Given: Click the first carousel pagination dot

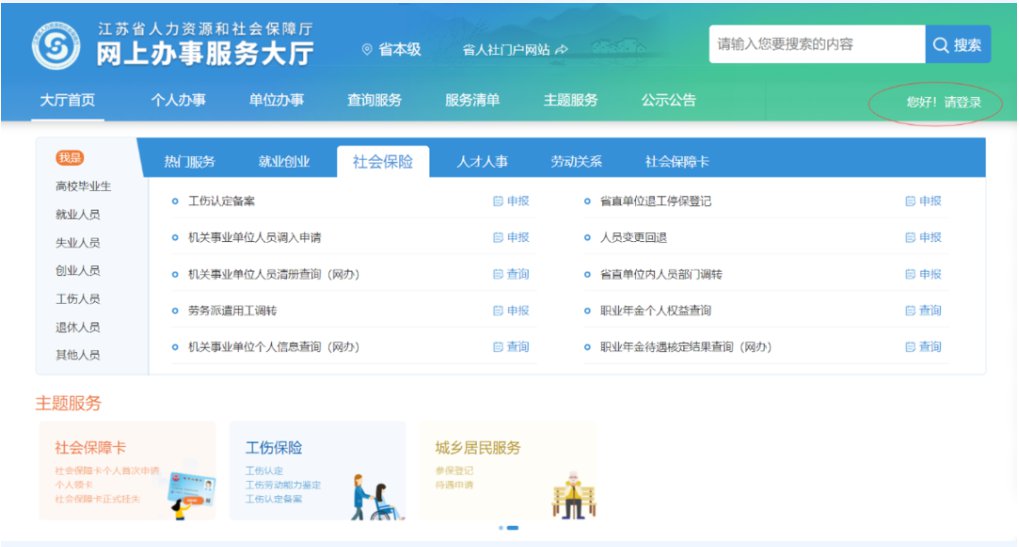Looking at the screenshot, I should [500, 527].
